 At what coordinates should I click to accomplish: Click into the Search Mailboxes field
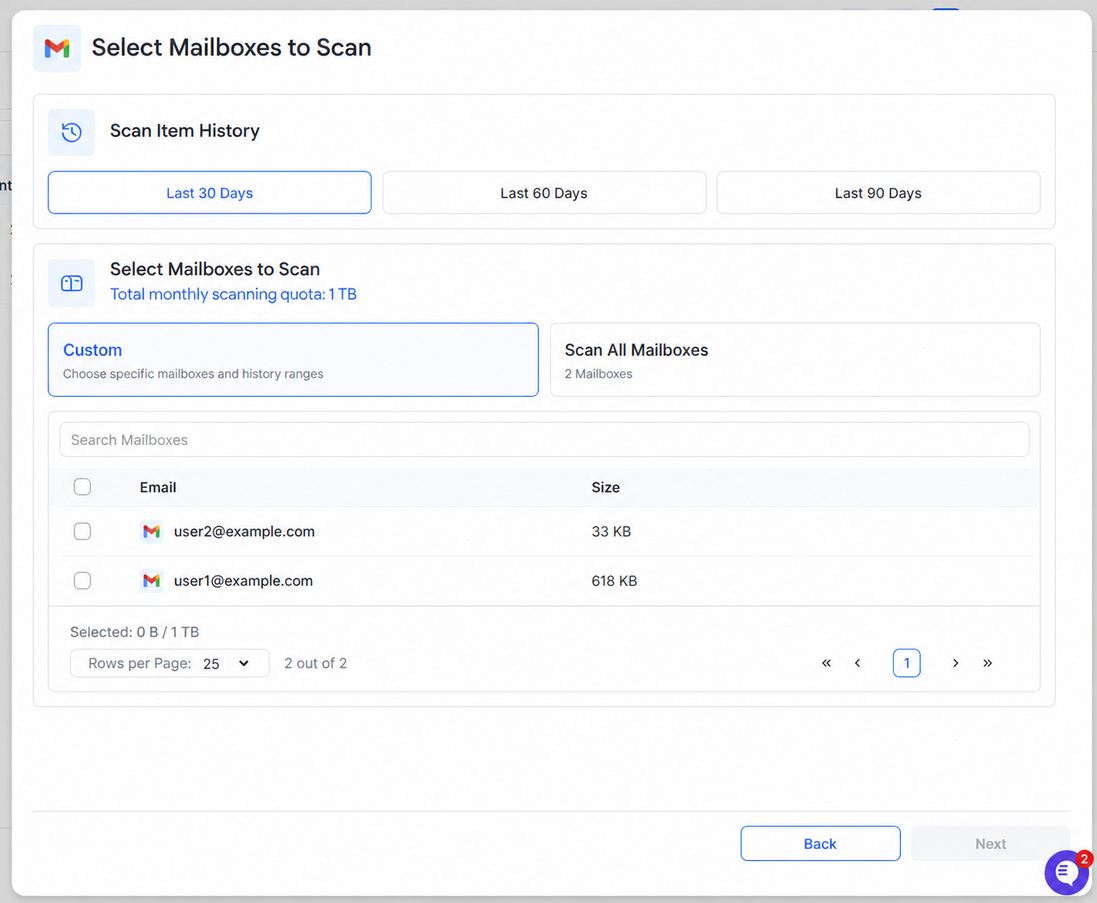click(544, 440)
